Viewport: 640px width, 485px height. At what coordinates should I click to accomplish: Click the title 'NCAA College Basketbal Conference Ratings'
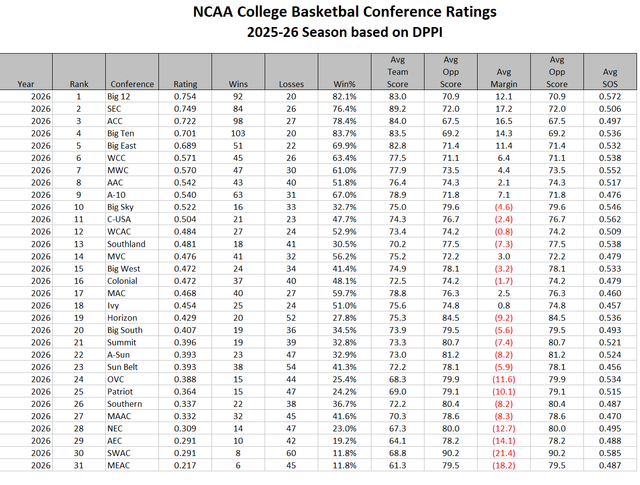point(318,13)
